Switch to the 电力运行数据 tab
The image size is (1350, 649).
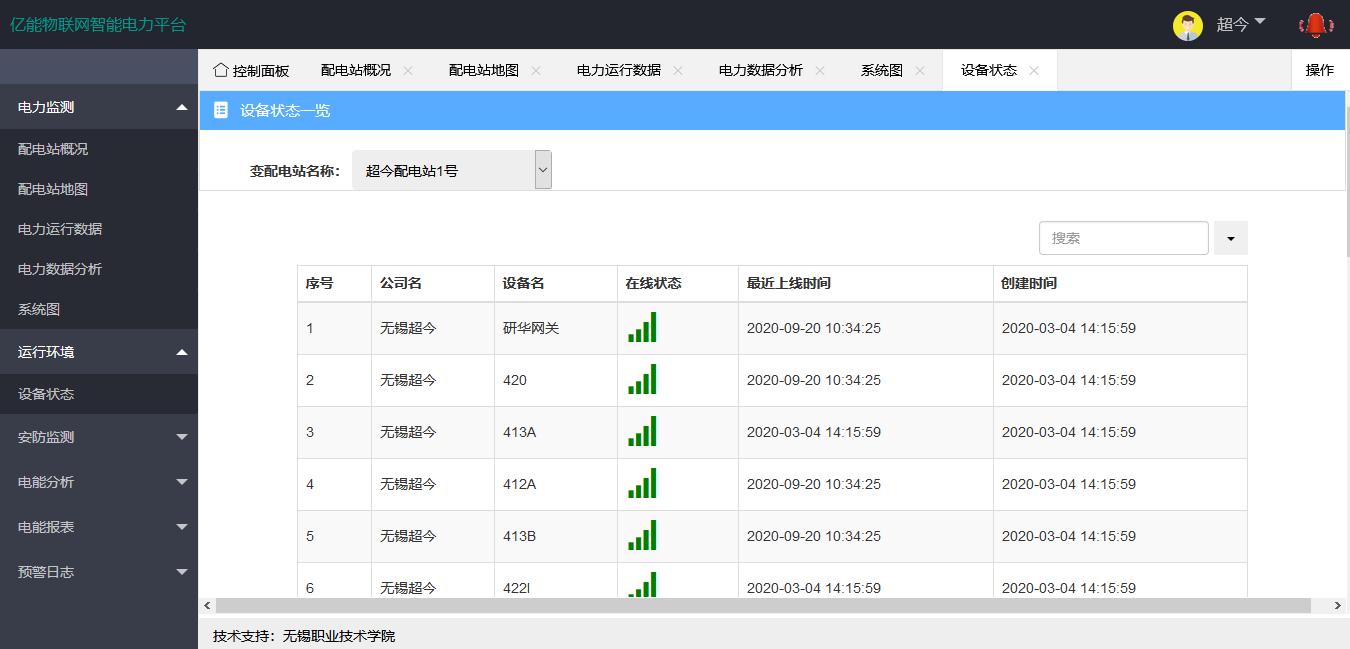click(x=618, y=70)
